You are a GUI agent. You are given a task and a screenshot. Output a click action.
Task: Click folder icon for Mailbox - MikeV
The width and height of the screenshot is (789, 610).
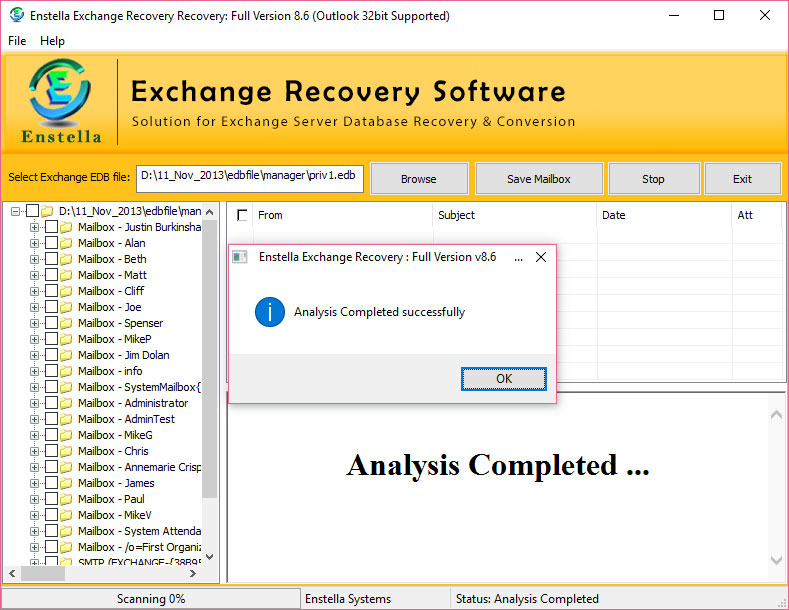pyautogui.click(x=66, y=515)
